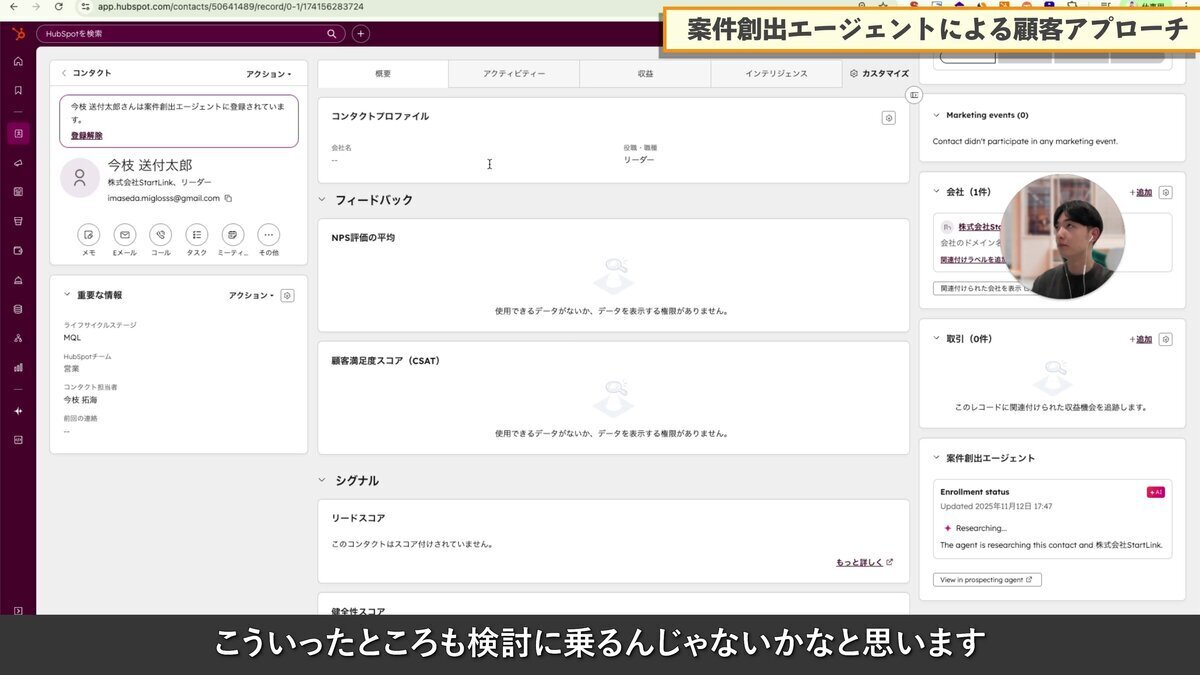Screen dimensions: 1200x675
Task: Open the bar-chart reports icon in the sidebar
Action: (18, 368)
